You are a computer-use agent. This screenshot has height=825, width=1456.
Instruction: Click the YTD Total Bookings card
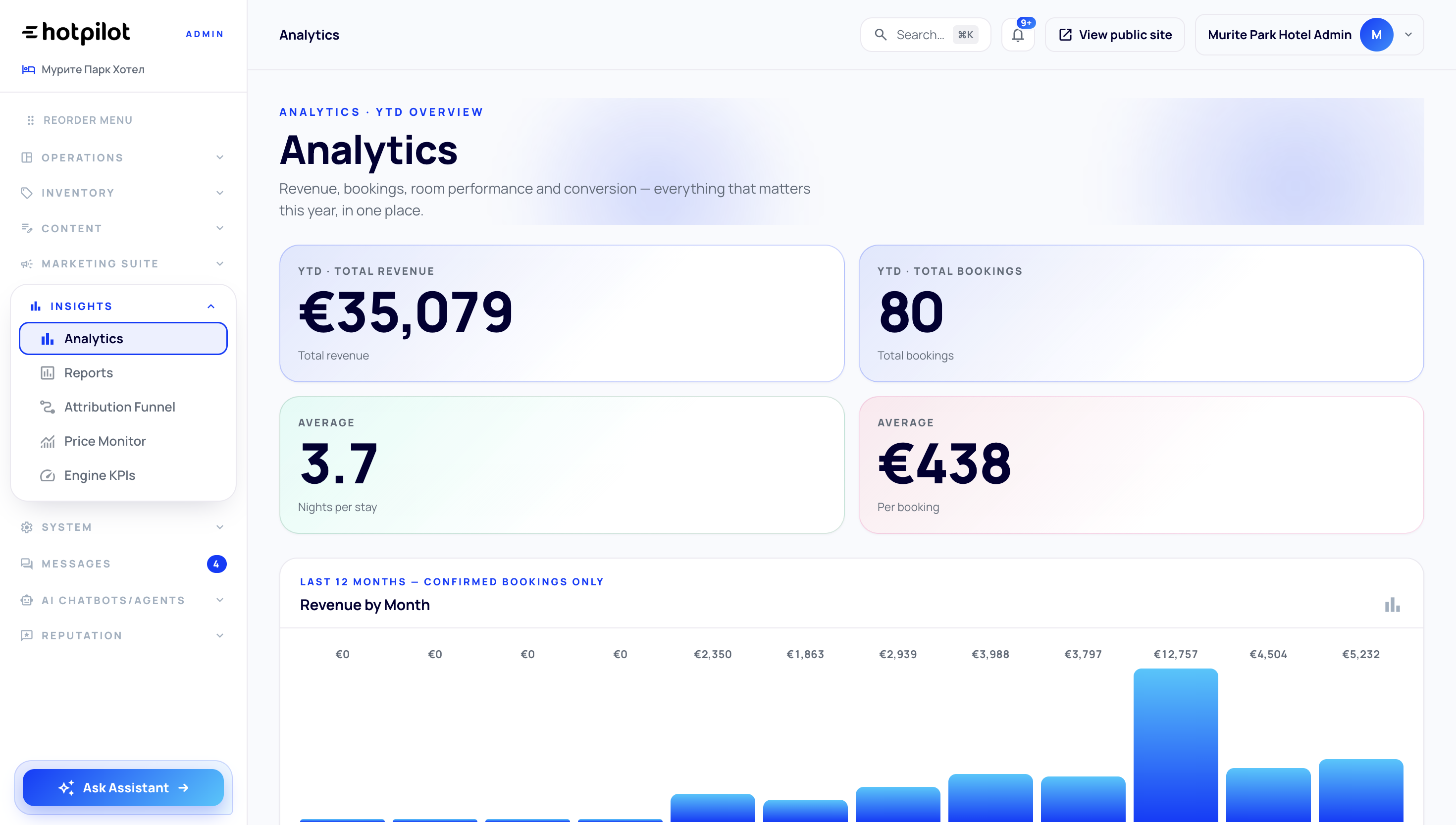point(1141,313)
